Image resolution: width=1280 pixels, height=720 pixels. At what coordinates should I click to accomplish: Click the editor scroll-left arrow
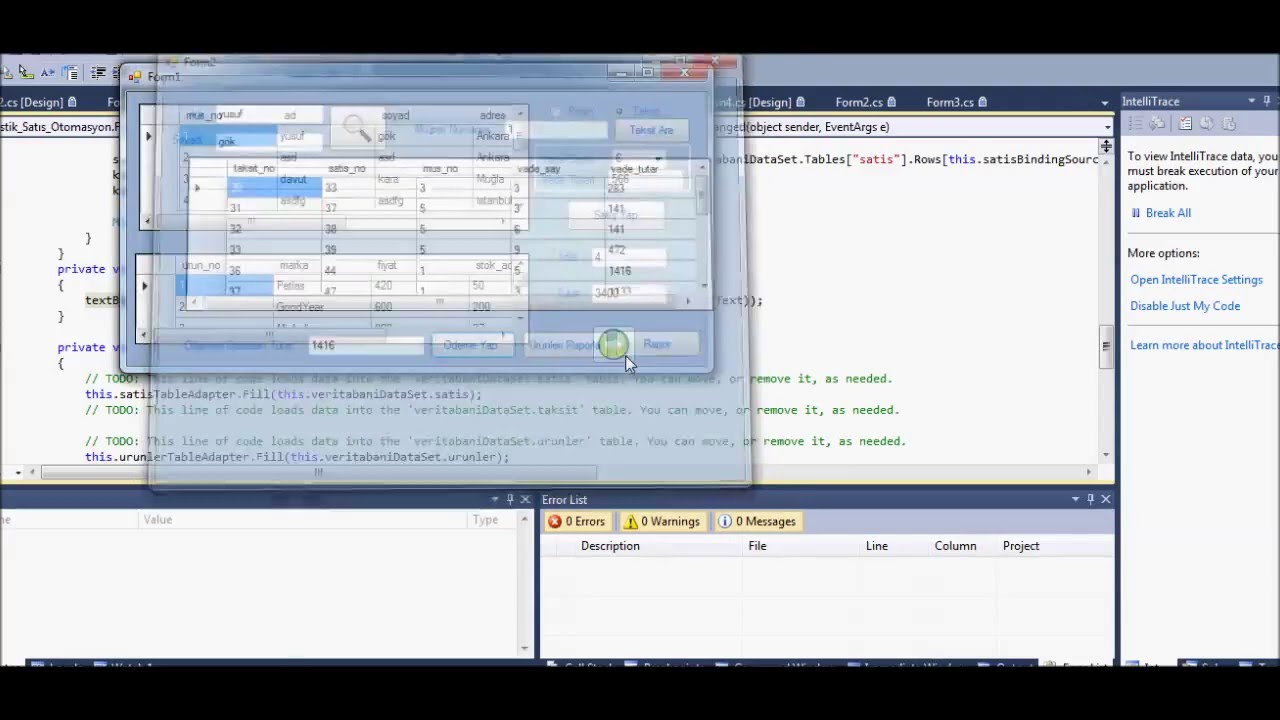tap(32, 472)
